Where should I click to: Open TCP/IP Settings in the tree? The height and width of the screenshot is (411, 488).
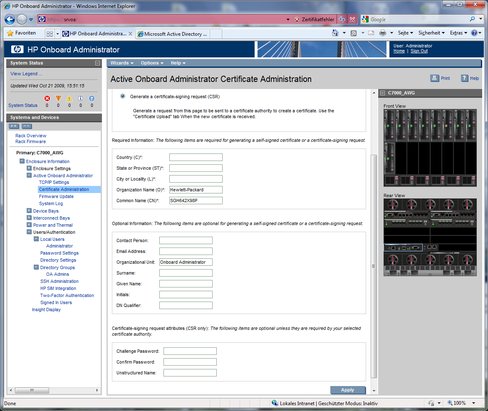click(x=54, y=182)
